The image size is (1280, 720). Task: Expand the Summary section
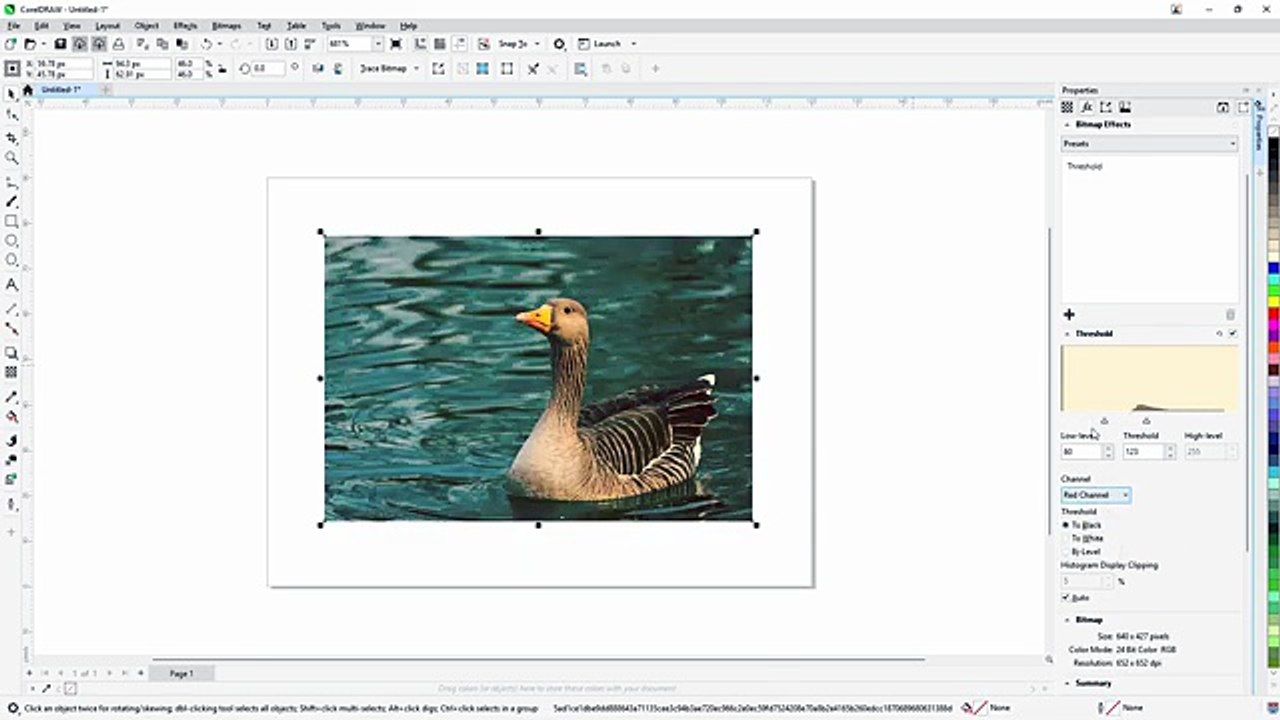tap(1066, 683)
